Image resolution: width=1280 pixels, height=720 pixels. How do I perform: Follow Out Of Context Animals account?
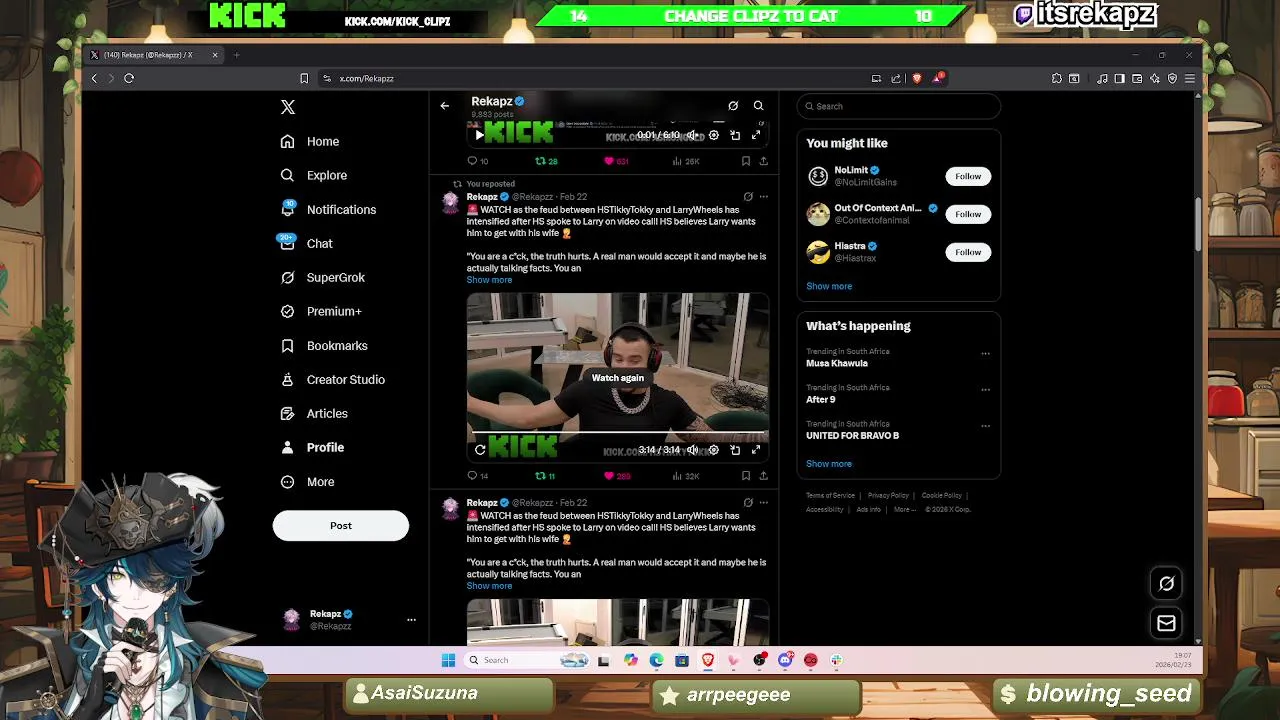tap(968, 214)
